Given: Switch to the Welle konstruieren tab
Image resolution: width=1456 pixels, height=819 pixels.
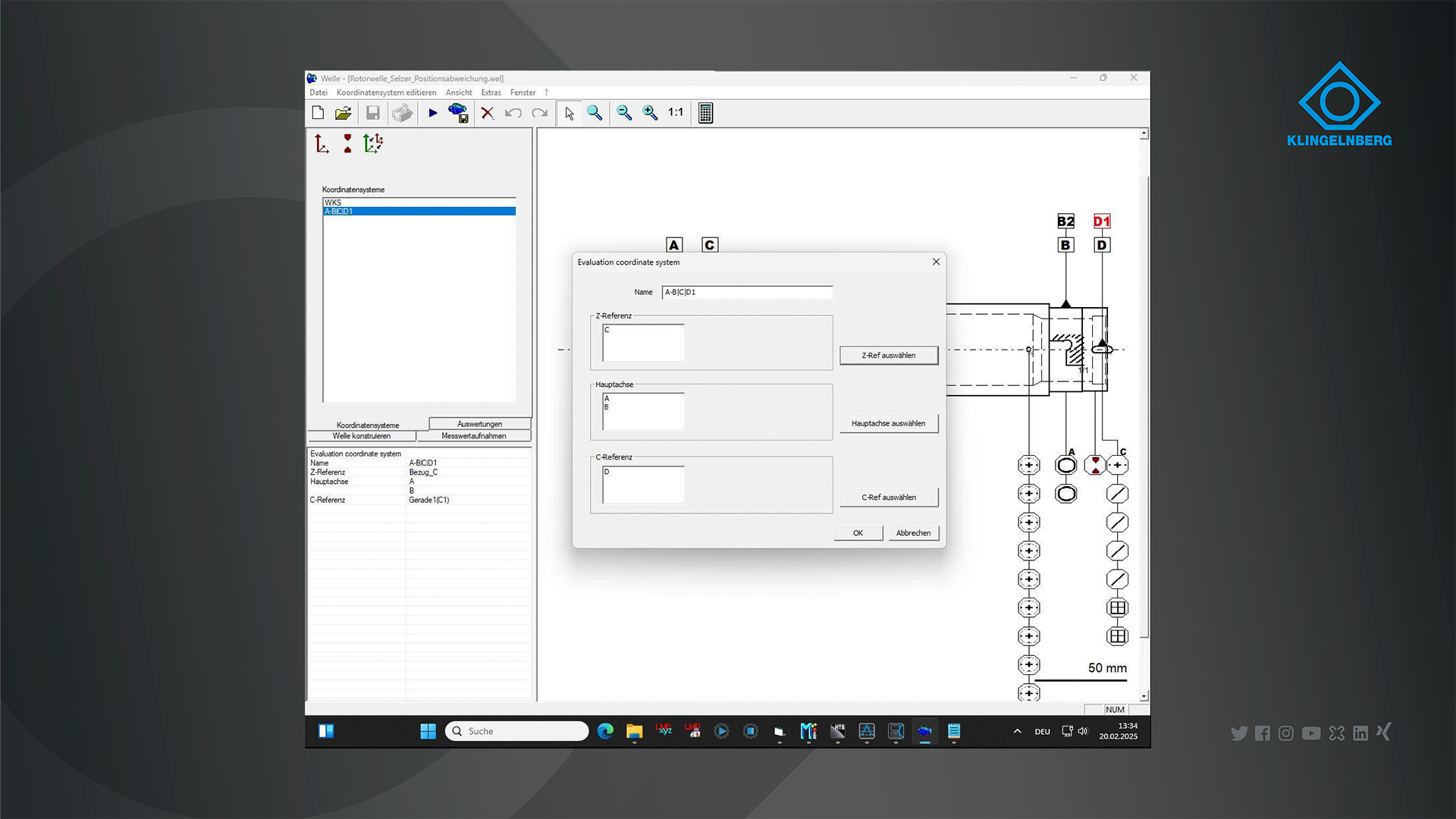Looking at the screenshot, I should (x=362, y=436).
